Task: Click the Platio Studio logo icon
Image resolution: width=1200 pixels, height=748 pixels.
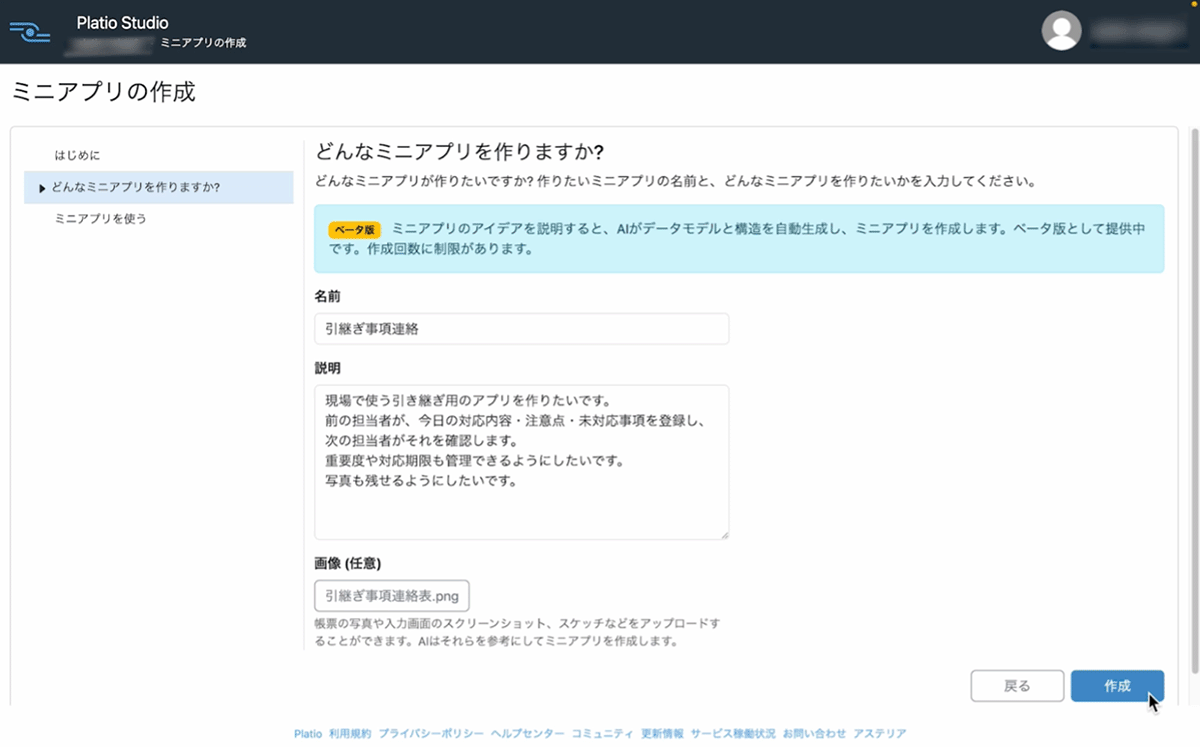Action: tap(30, 31)
